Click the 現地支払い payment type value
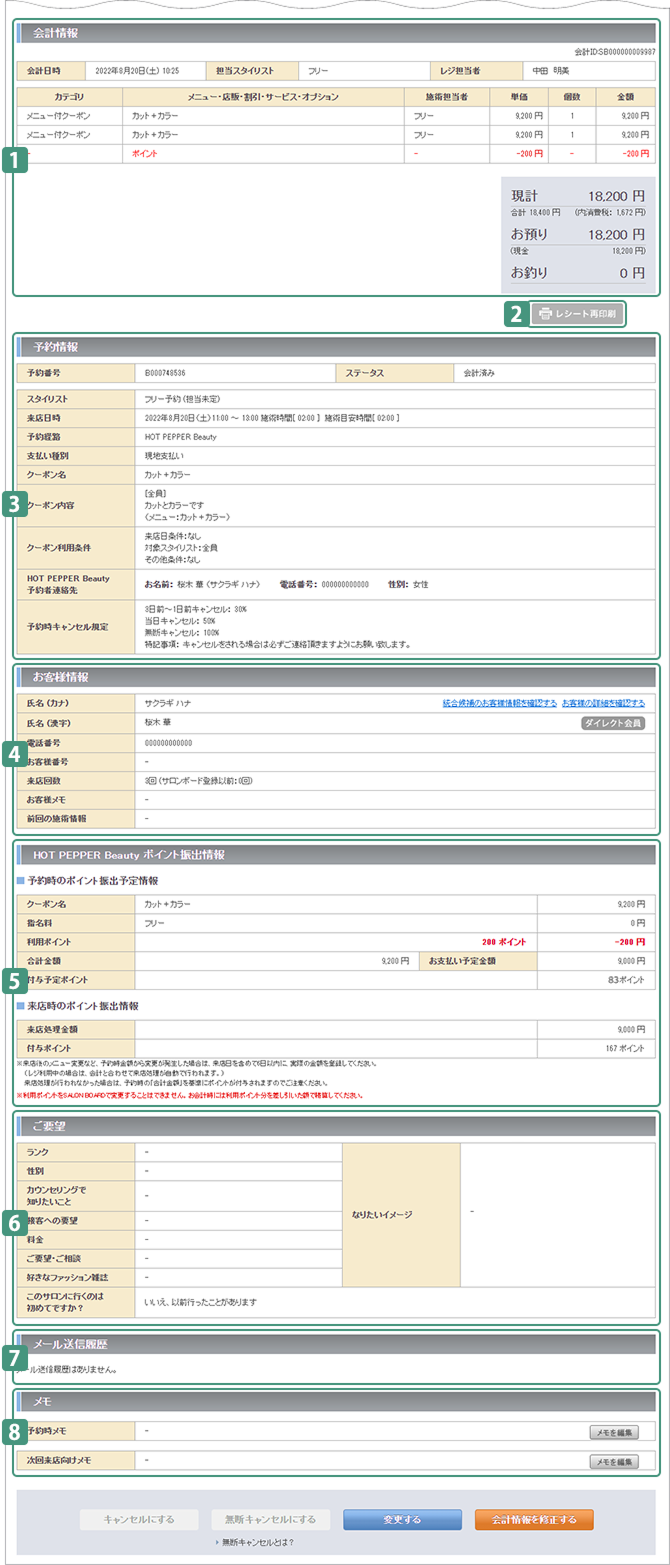This screenshot has width=670, height=1565. [163, 456]
